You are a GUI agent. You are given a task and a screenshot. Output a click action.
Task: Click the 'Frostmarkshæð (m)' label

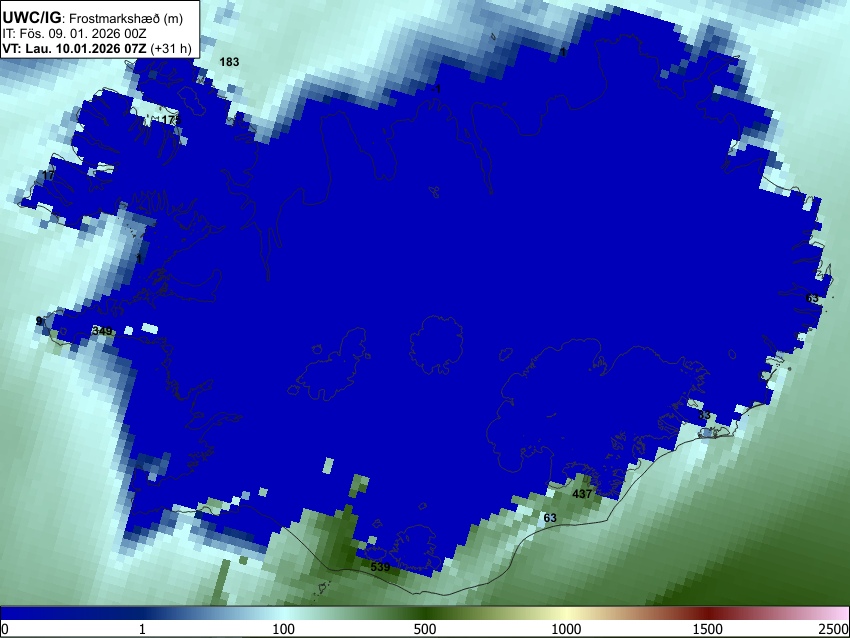pos(126,18)
